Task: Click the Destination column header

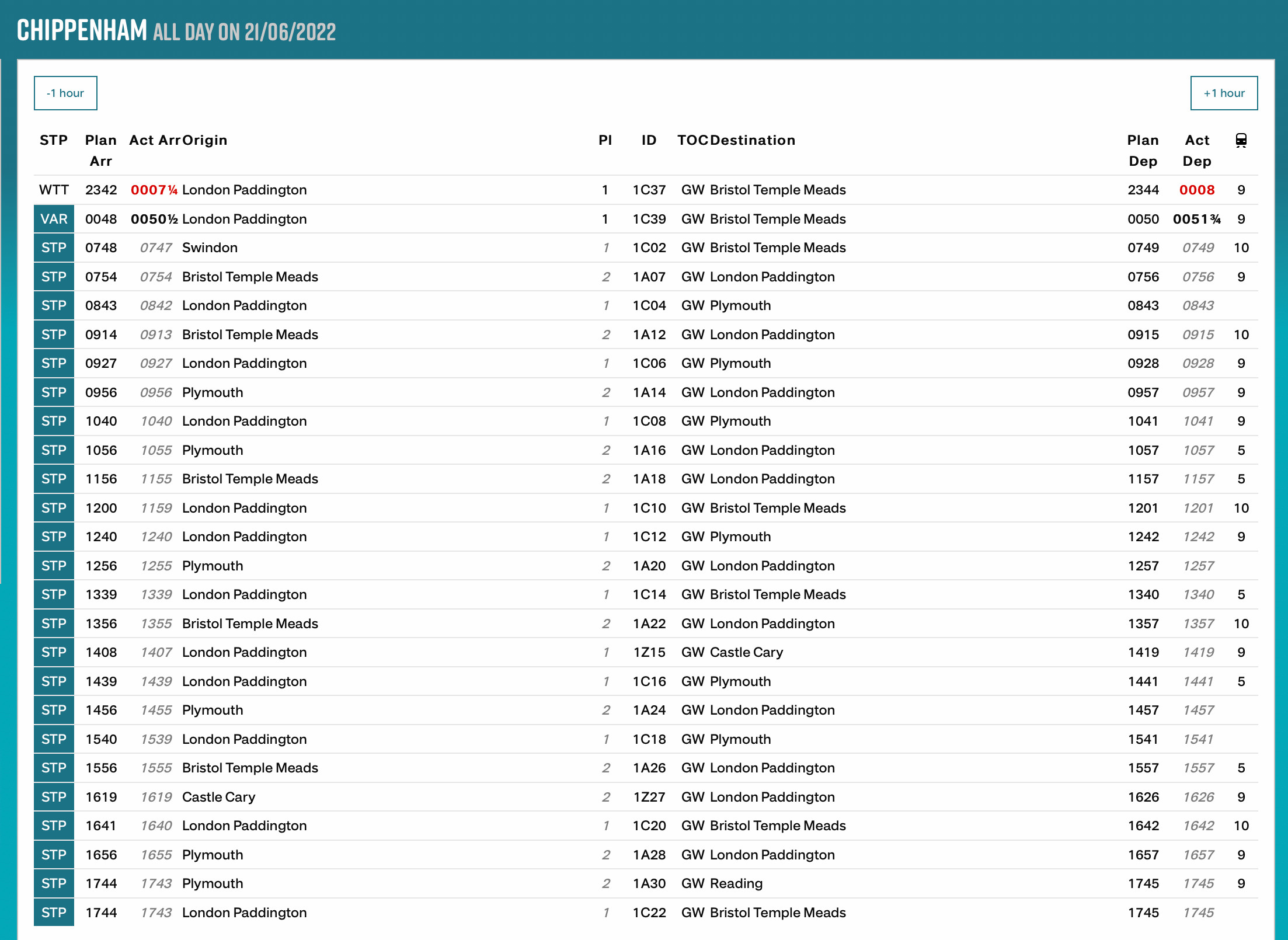Action: tap(752, 140)
